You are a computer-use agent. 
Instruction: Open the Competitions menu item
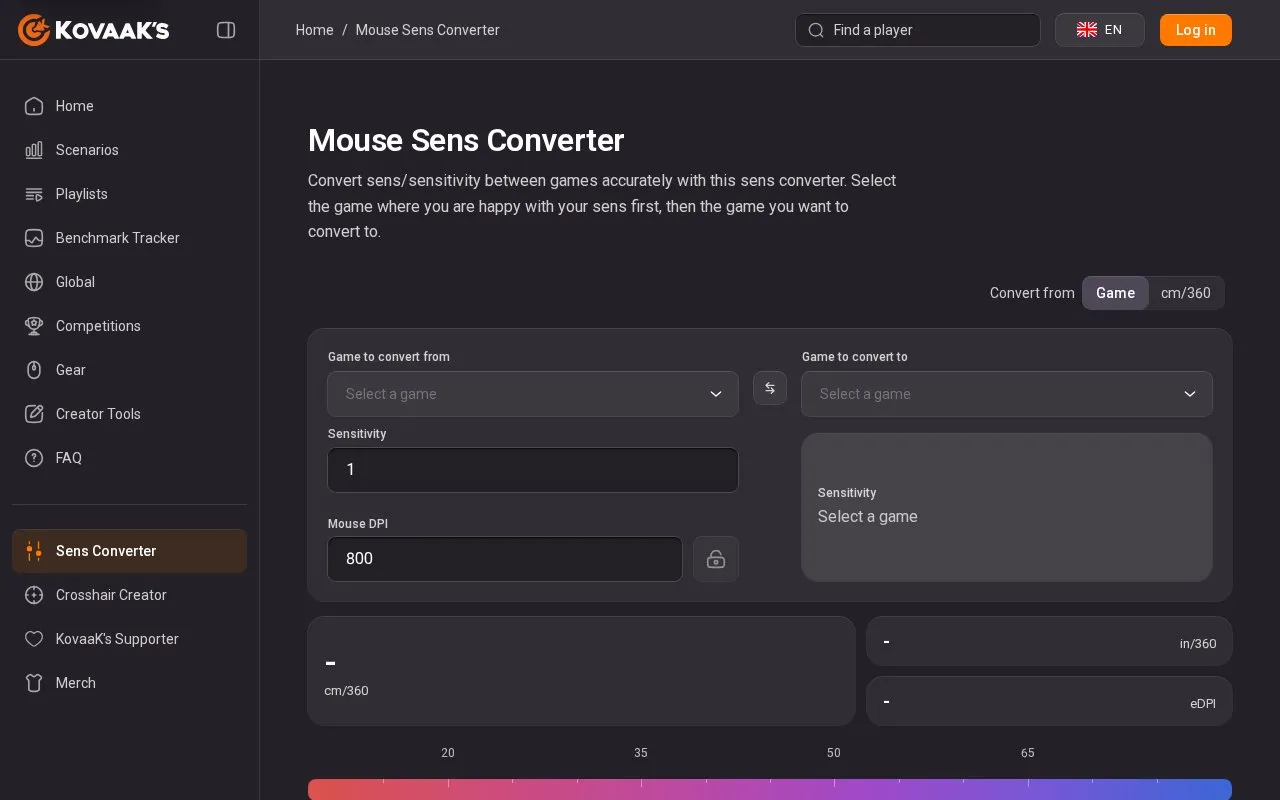coord(129,326)
